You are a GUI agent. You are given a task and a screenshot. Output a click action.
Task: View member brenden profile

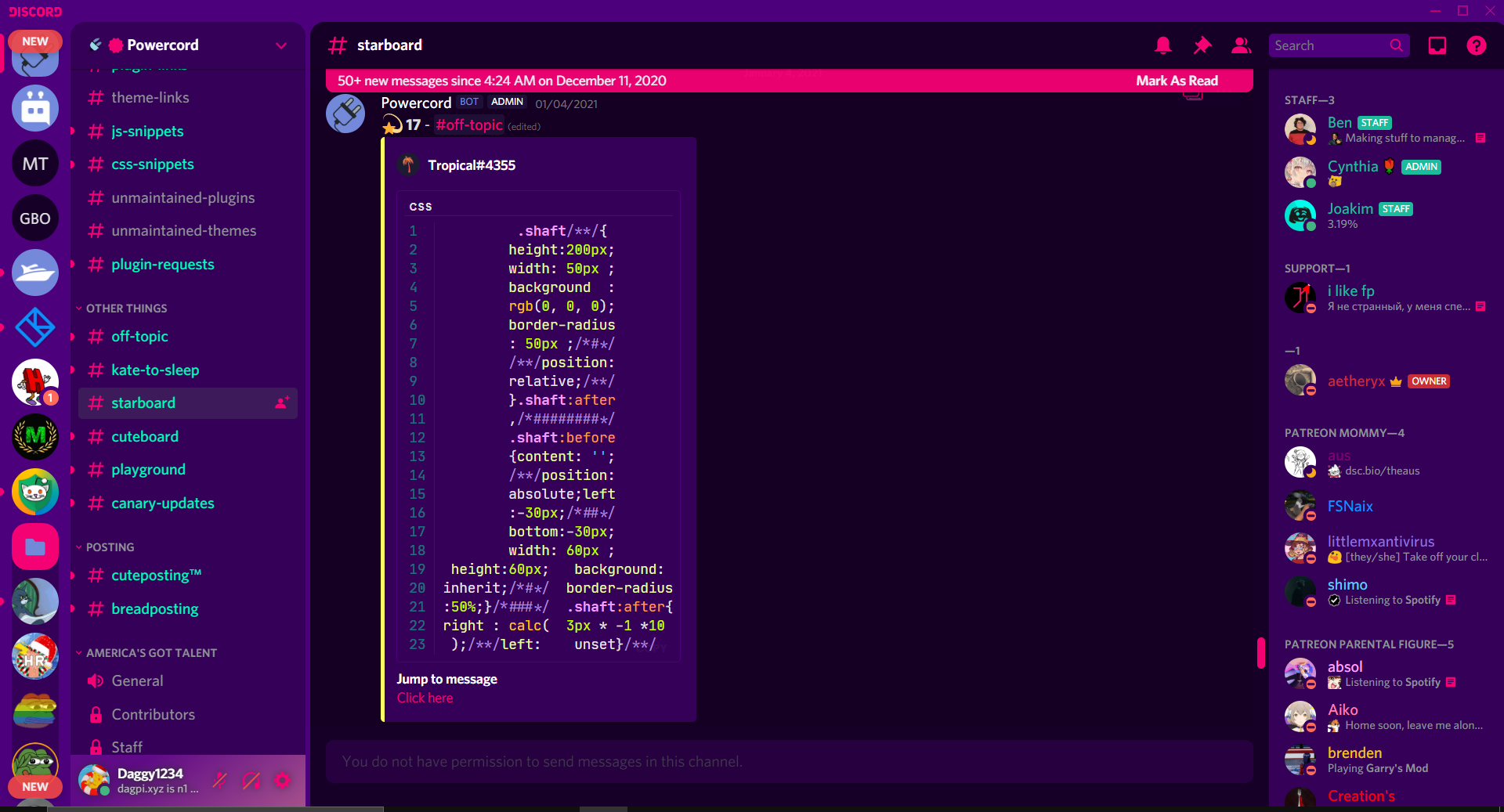1386,760
